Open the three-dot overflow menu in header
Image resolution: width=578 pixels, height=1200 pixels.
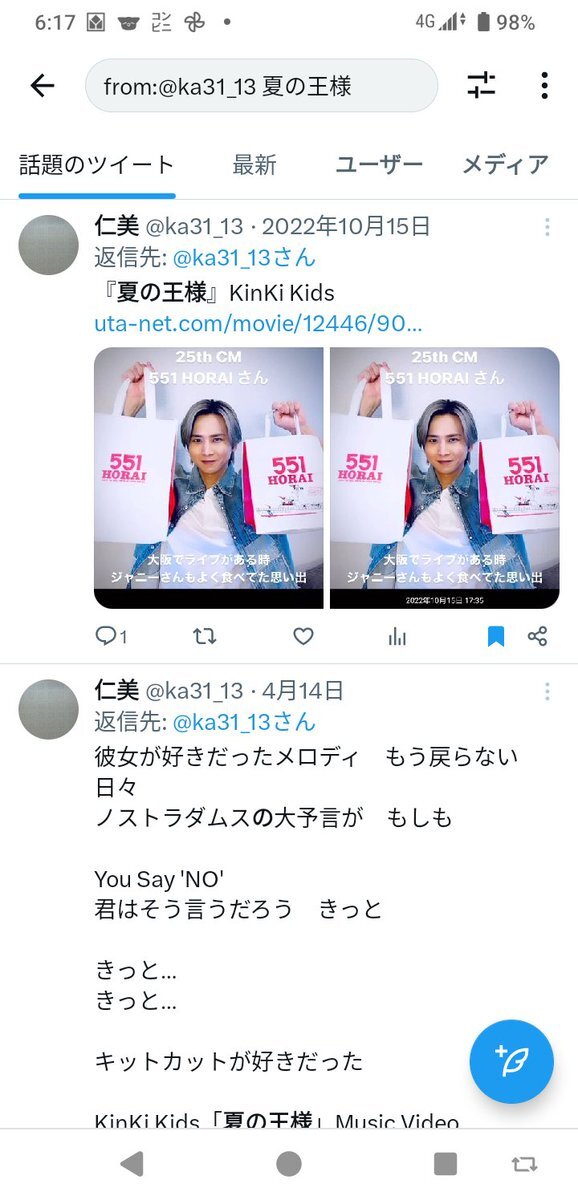[x=544, y=86]
